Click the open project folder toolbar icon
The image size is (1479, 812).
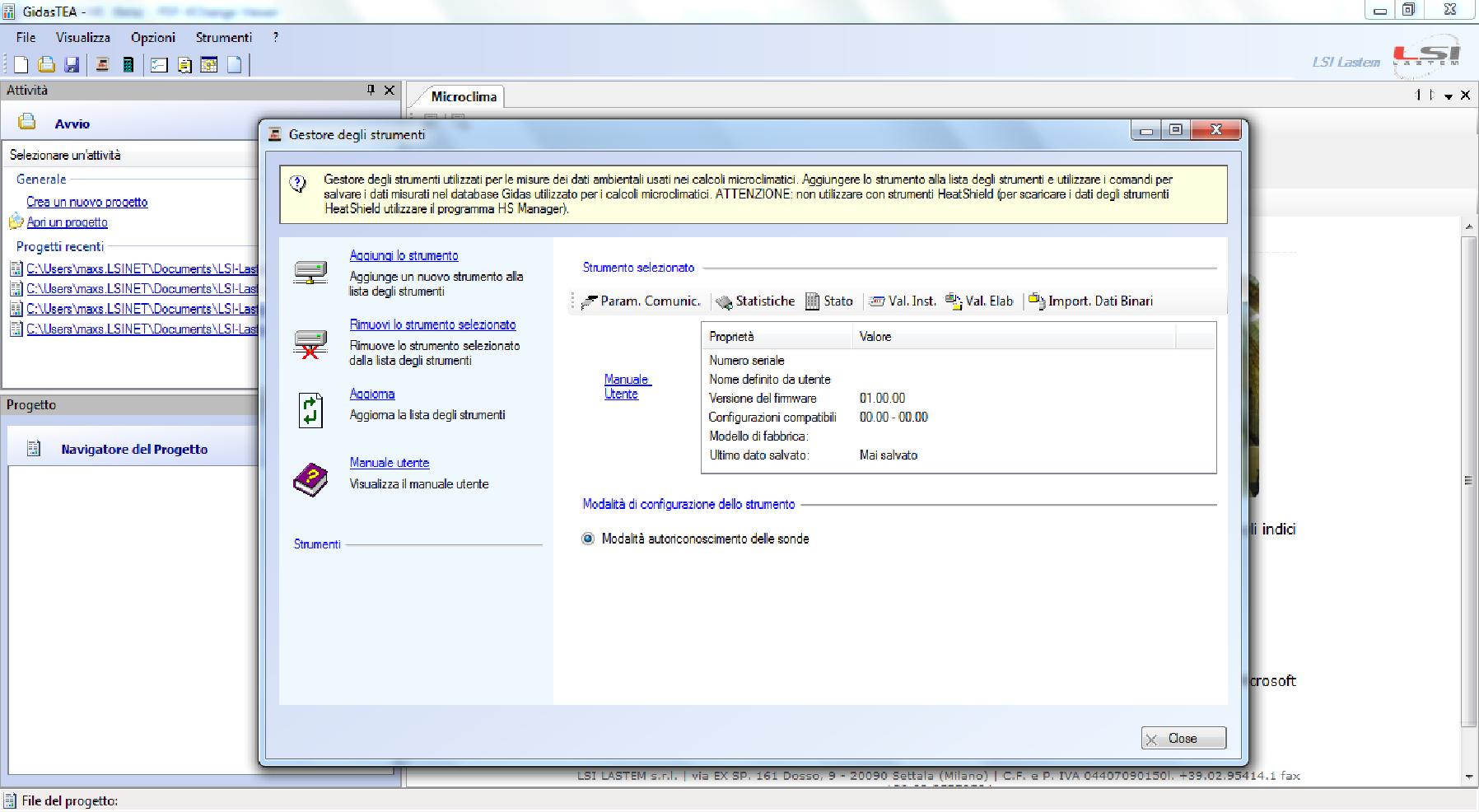click(46, 65)
